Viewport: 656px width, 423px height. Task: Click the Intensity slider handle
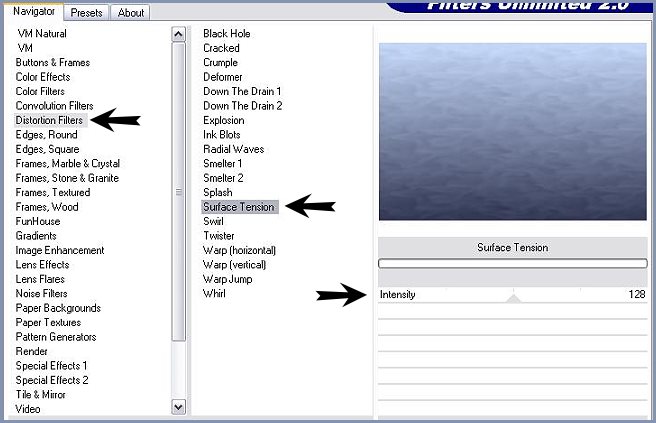[513, 297]
